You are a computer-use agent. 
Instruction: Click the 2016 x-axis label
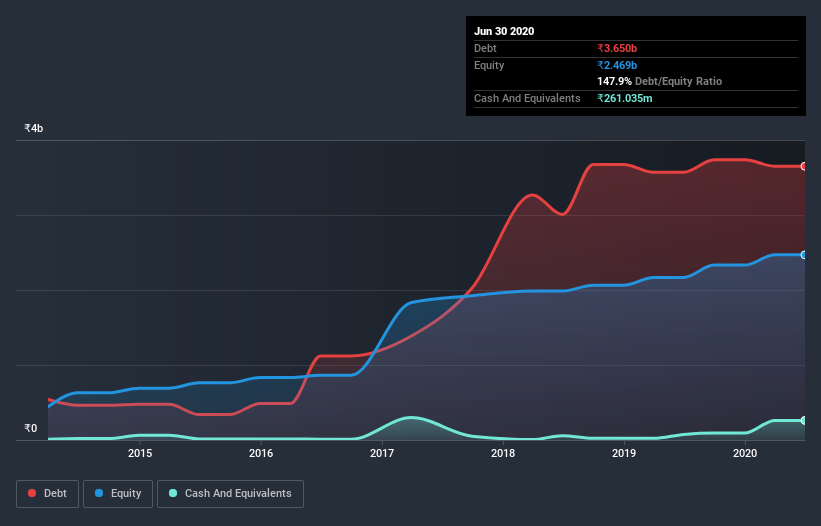tap(261, 453)
